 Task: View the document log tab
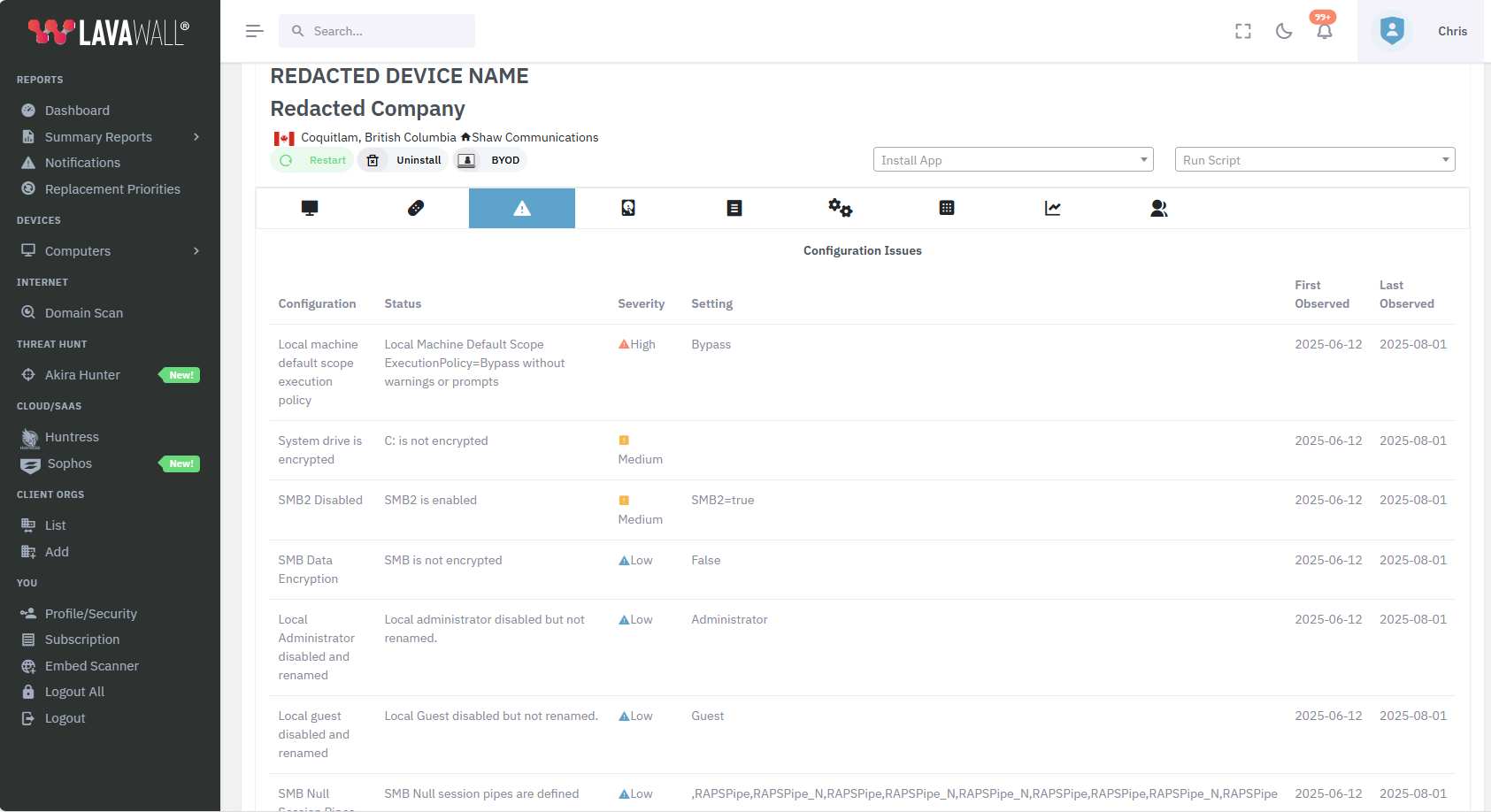[734, 208]
